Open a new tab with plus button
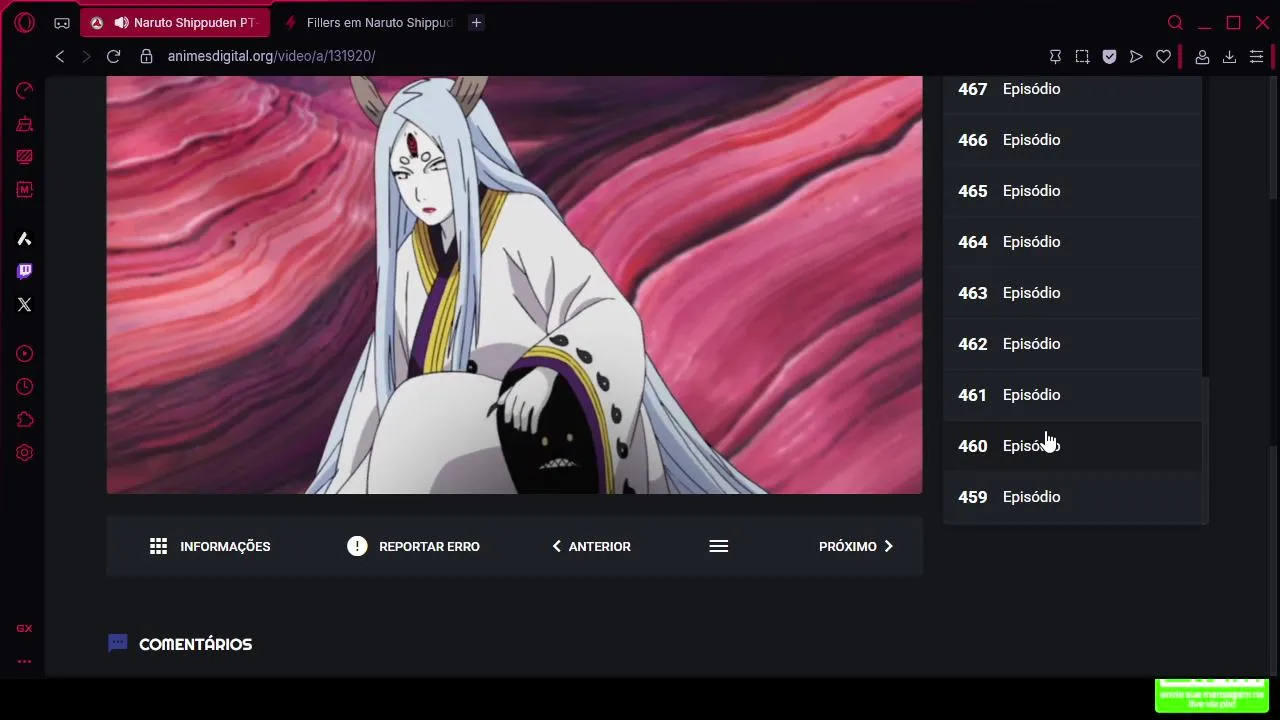Image resolution: width=1280 pixels, height=720 pixels. click(477, 22)
